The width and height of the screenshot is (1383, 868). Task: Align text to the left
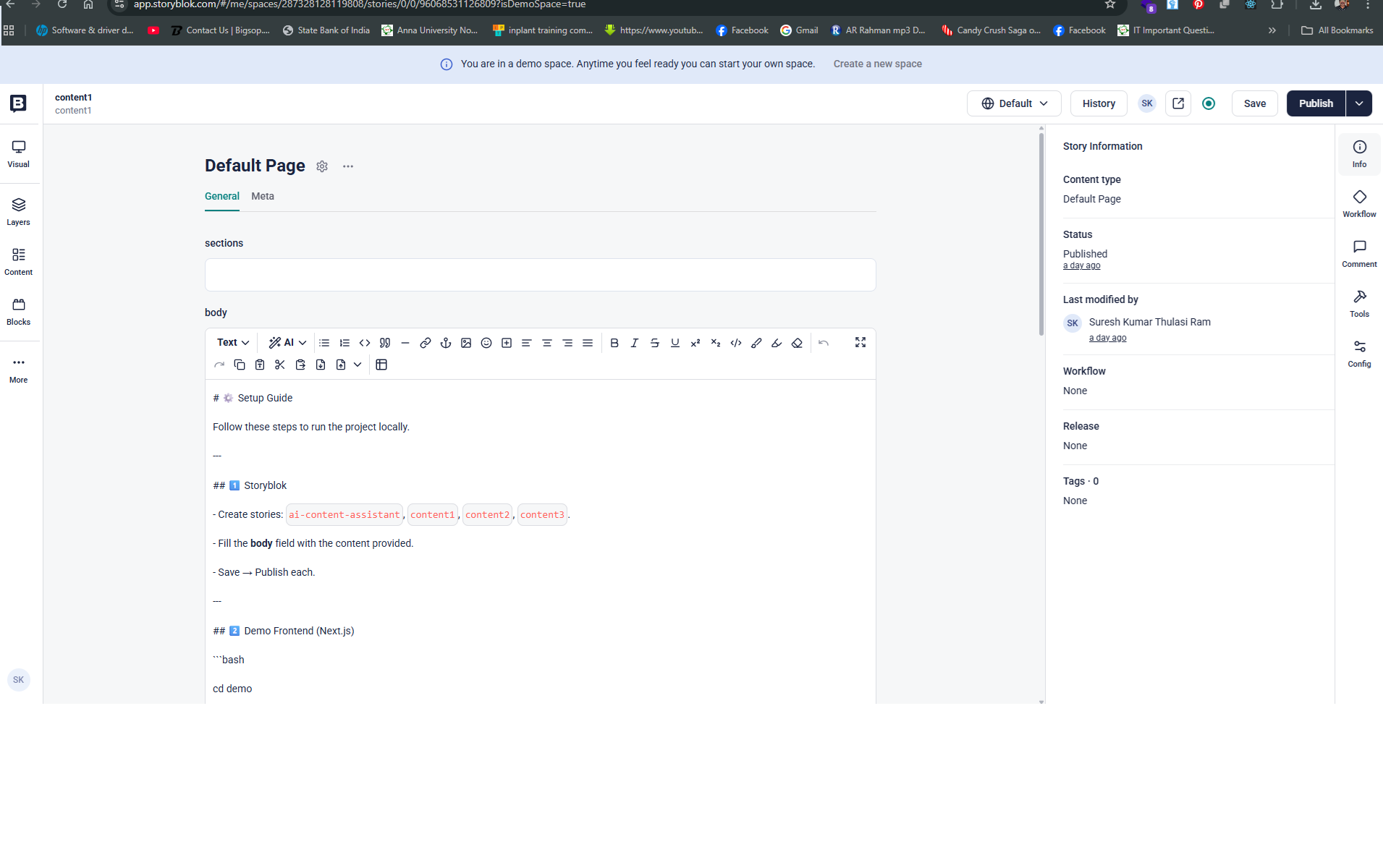click(x=527, y=343)
